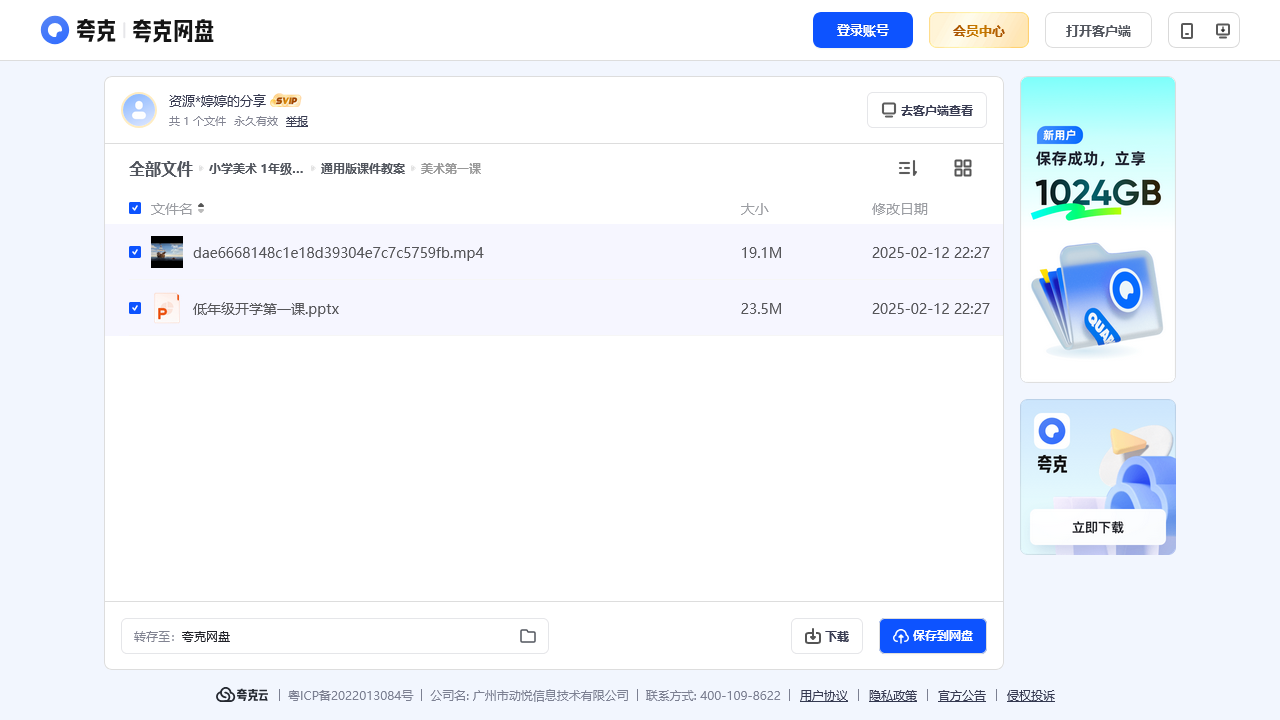1280x720 pixels.
Task: Click the desktop download client icon
Action: [1222, 31]
